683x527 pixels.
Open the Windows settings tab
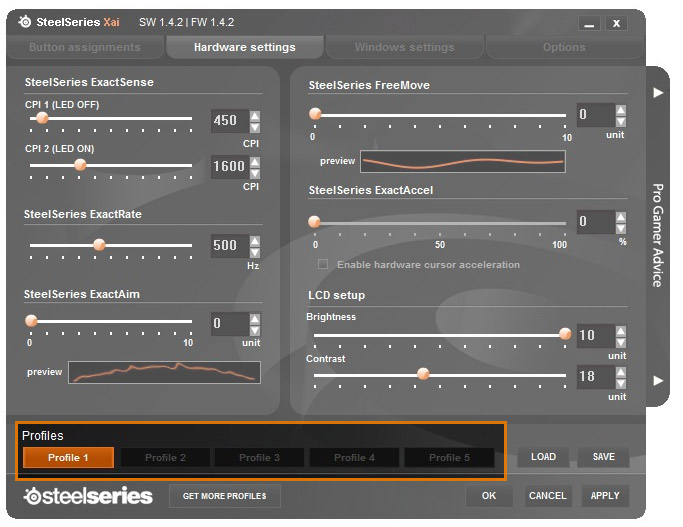[x=405, y=47]
